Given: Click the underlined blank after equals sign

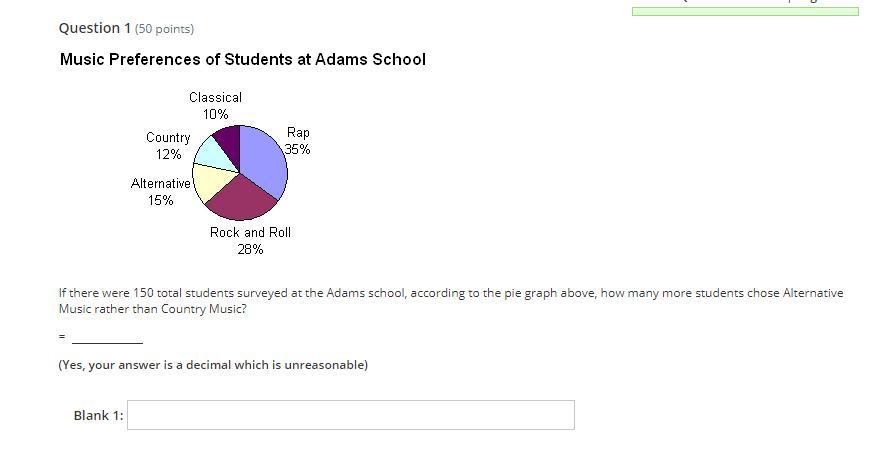Looking at the screenshot, I should point(107,338).
